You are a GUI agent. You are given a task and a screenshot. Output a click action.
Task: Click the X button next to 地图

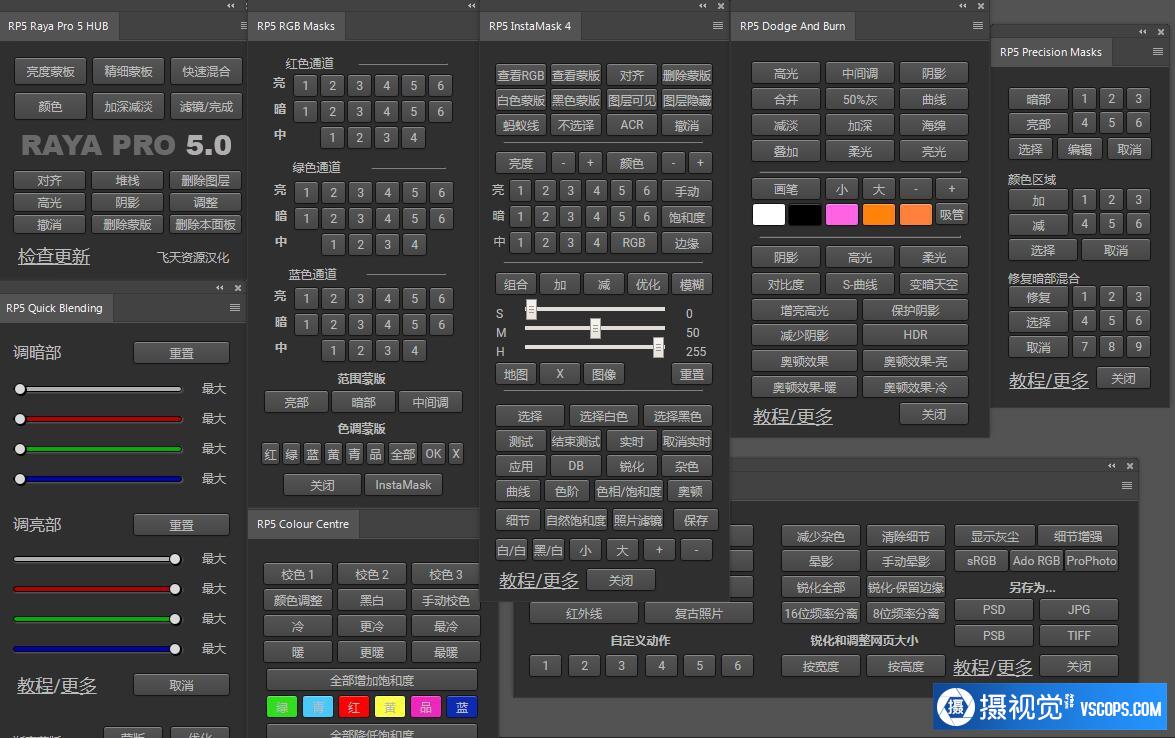560,374
